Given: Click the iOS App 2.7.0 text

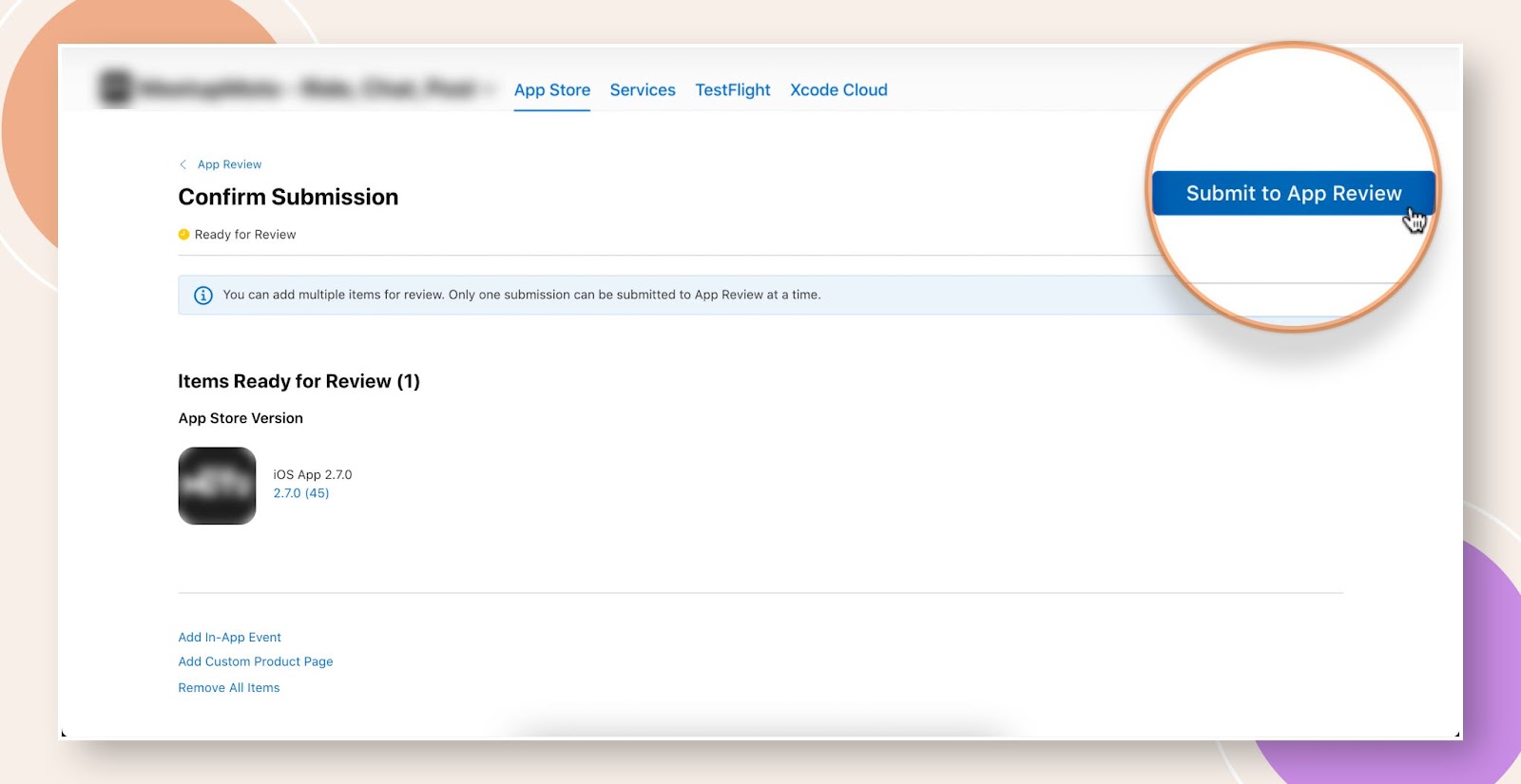Looking at the screenshot, I should coord(313,474).
